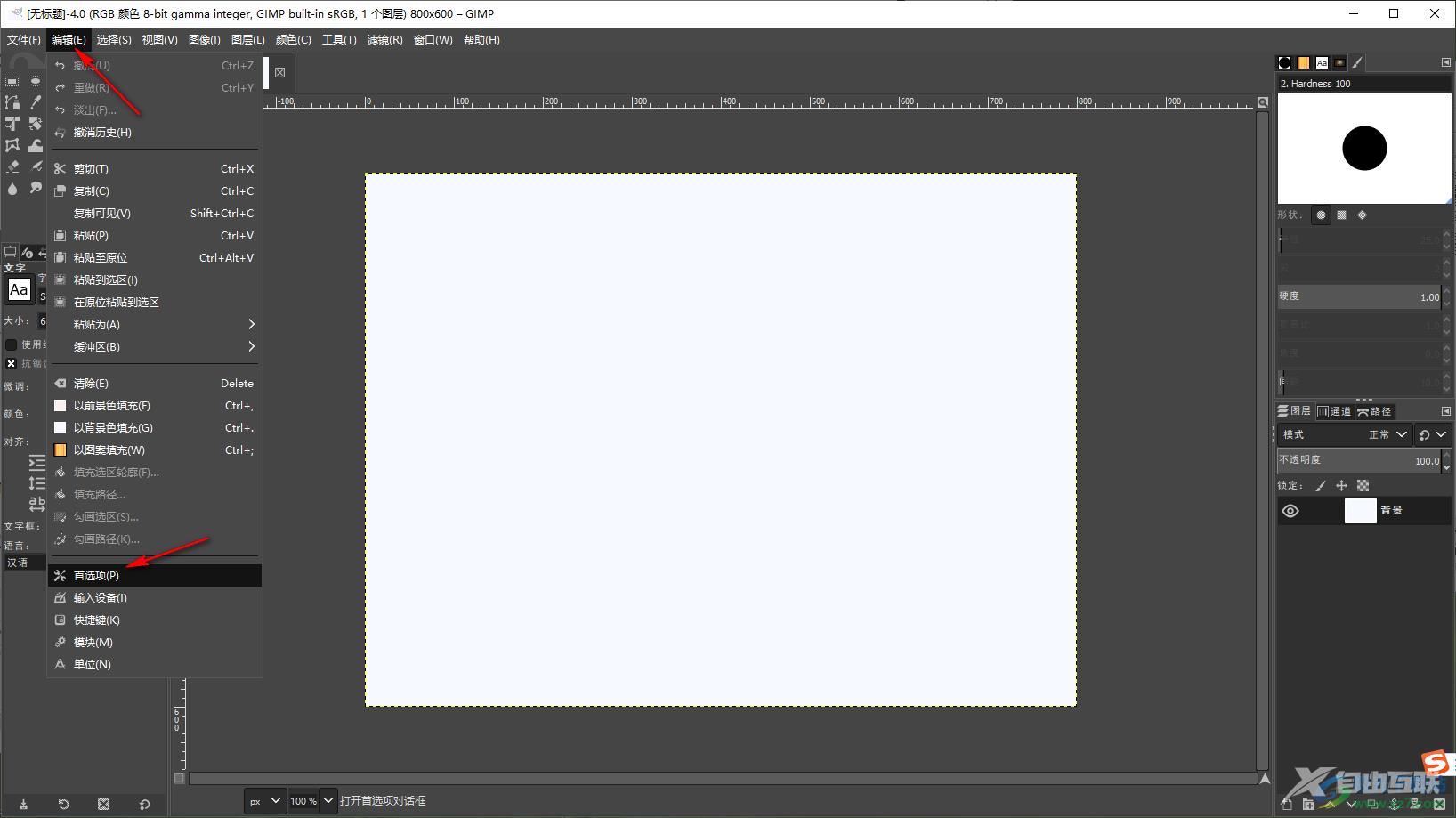Toggle the 抗锯齿 antialiasing checkbox

point(11,363)
